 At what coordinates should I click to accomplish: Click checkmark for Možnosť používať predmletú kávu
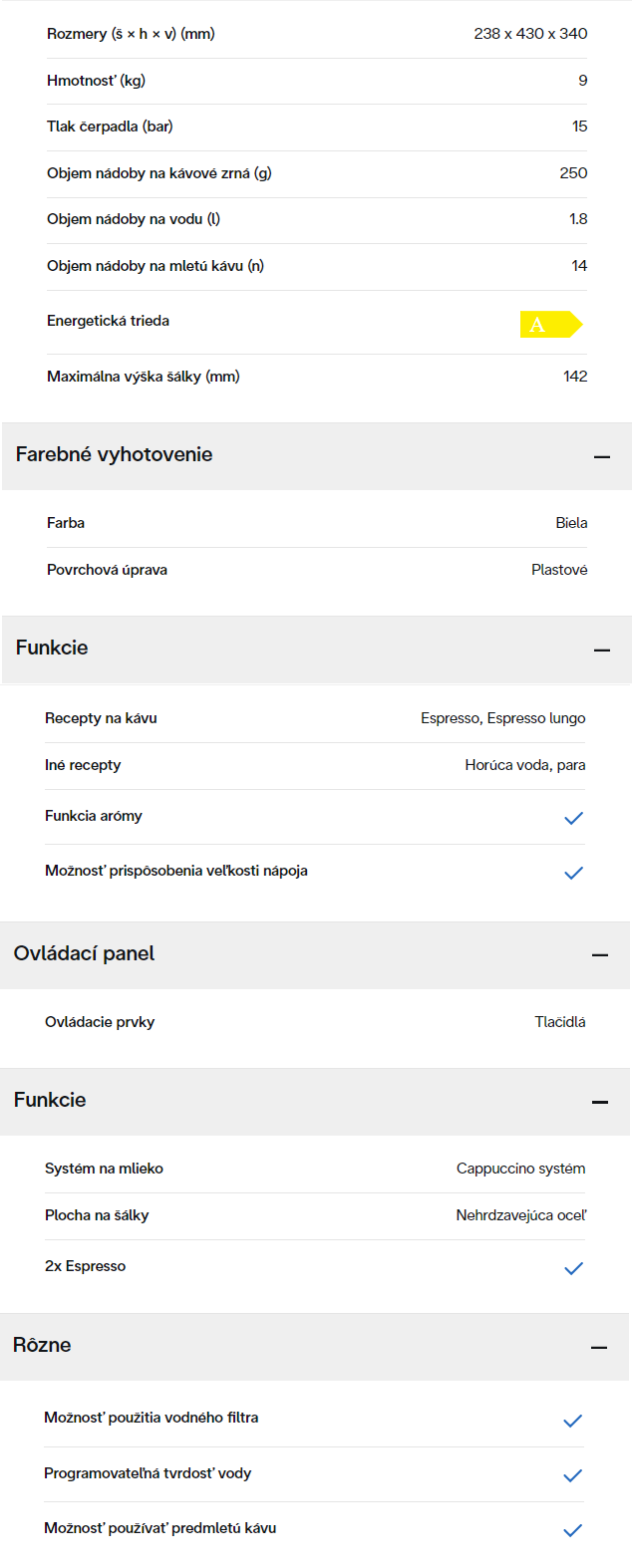(x=573, y=1531)
